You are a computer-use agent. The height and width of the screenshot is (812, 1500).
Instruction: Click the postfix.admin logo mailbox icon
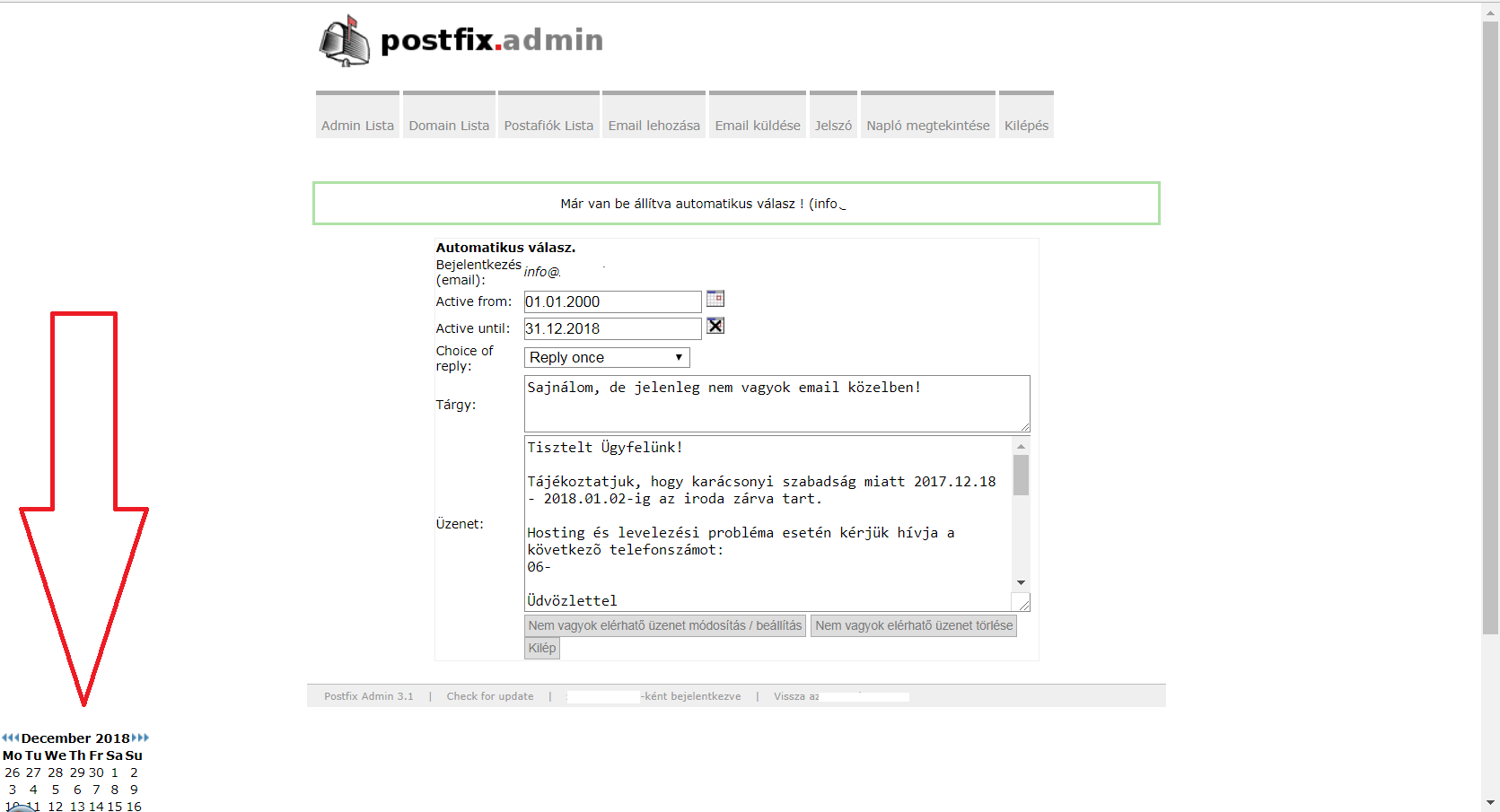346,40
